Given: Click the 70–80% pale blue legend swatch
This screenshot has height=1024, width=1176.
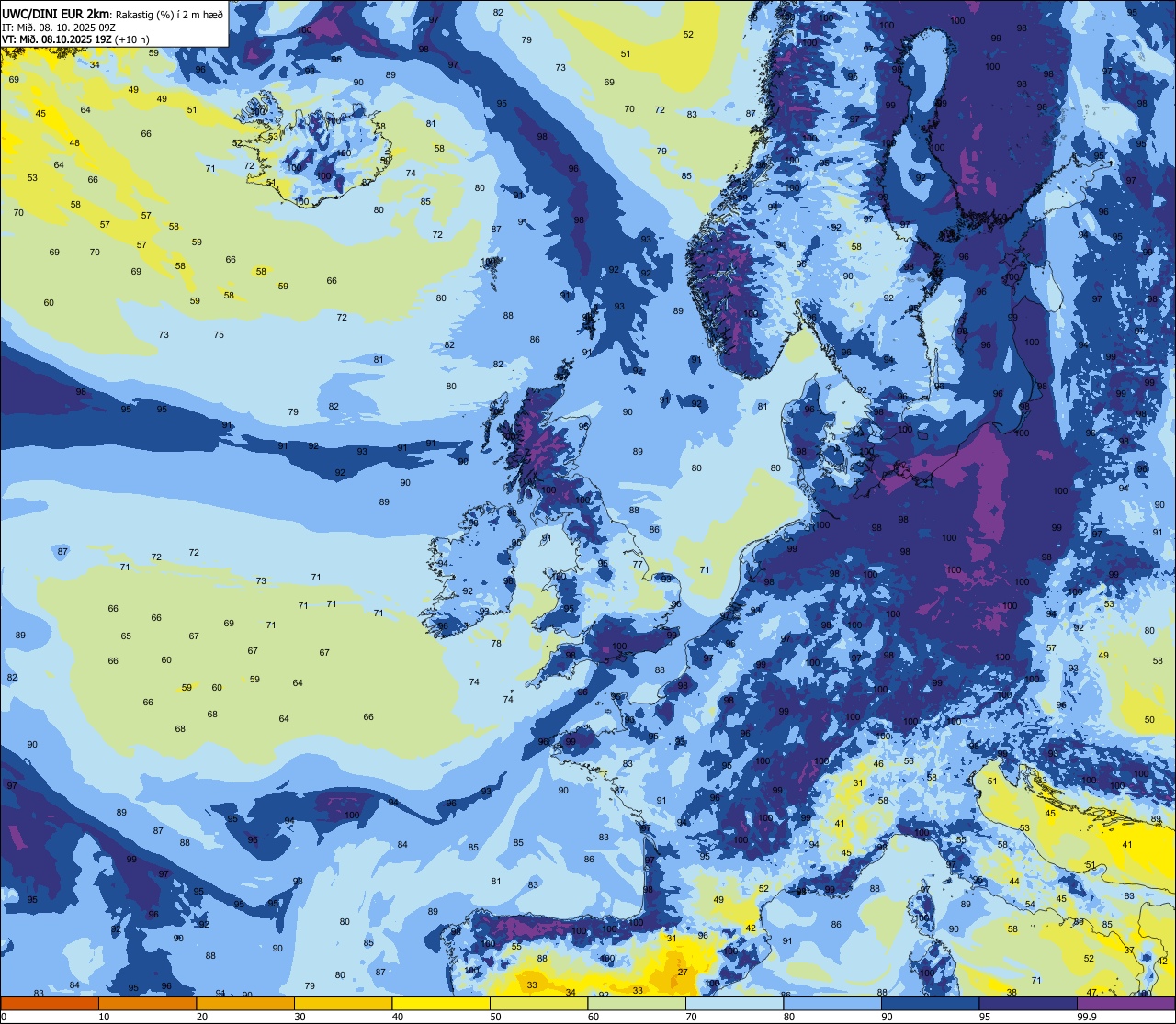Looking at the screenshot, I should tap(734, 1003).
